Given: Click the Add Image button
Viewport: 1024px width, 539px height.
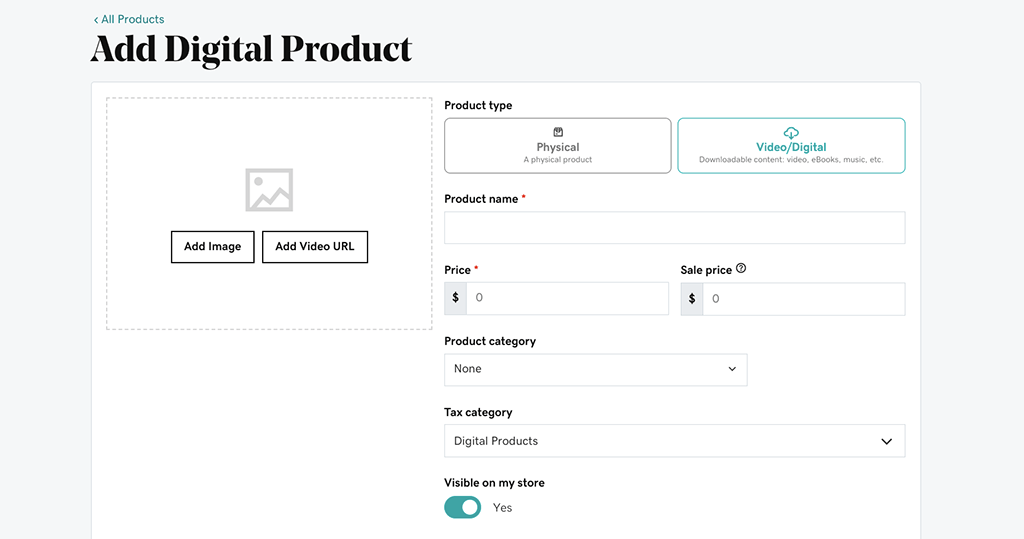Looking at the screenshot, I should pyautogui.click(x=212, y=247).
